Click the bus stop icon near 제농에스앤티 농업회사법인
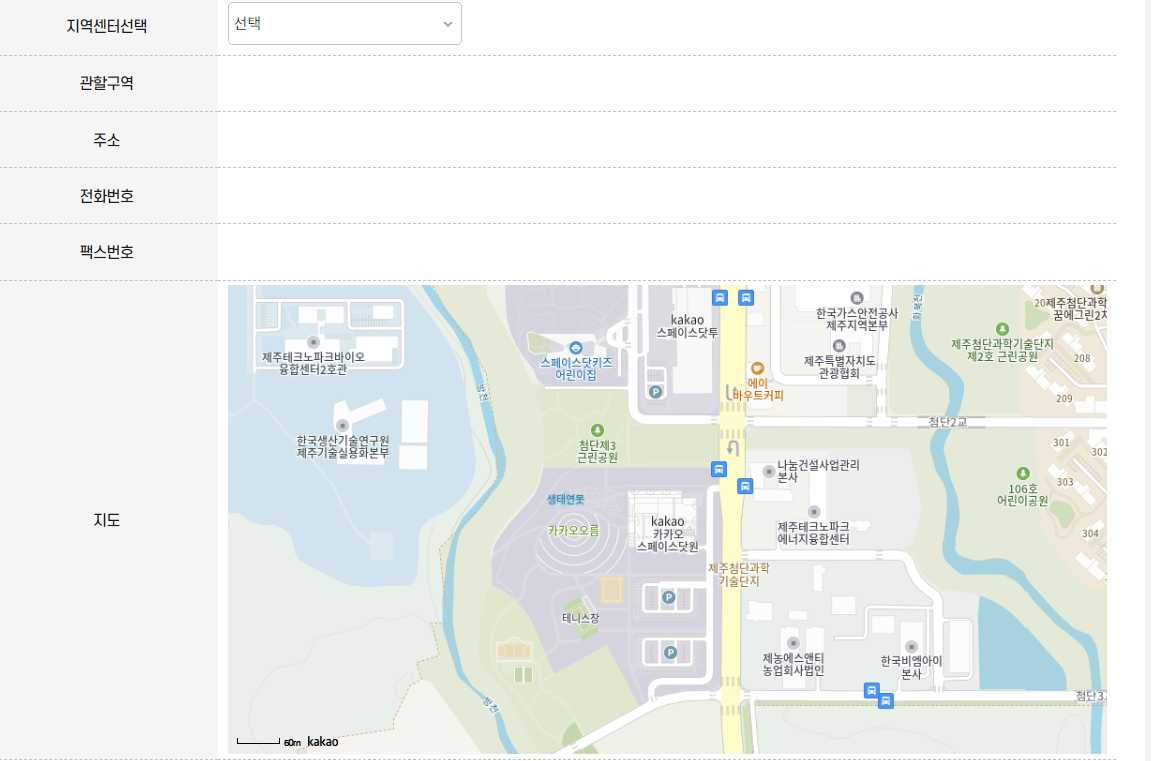This screenshot has height=761, width=1152. (x=872, y=691)
